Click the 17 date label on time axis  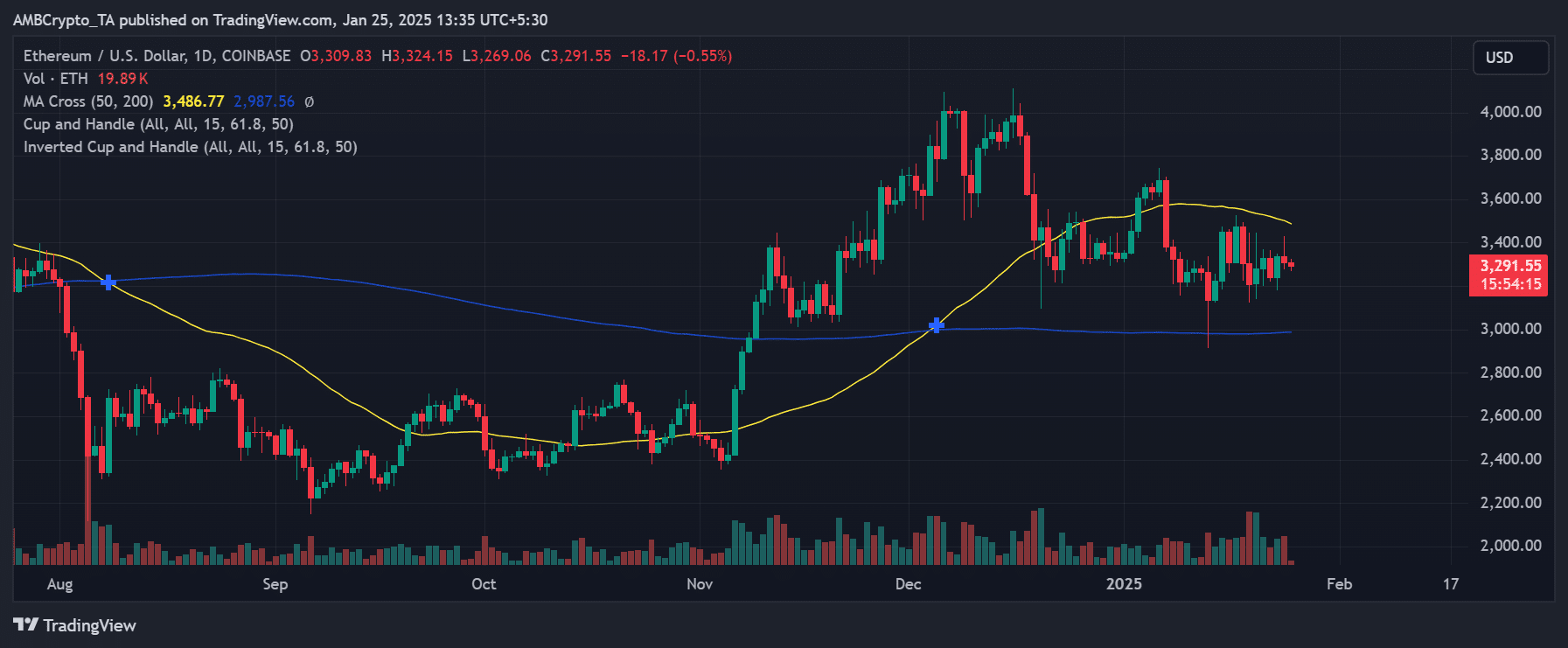1451,584
